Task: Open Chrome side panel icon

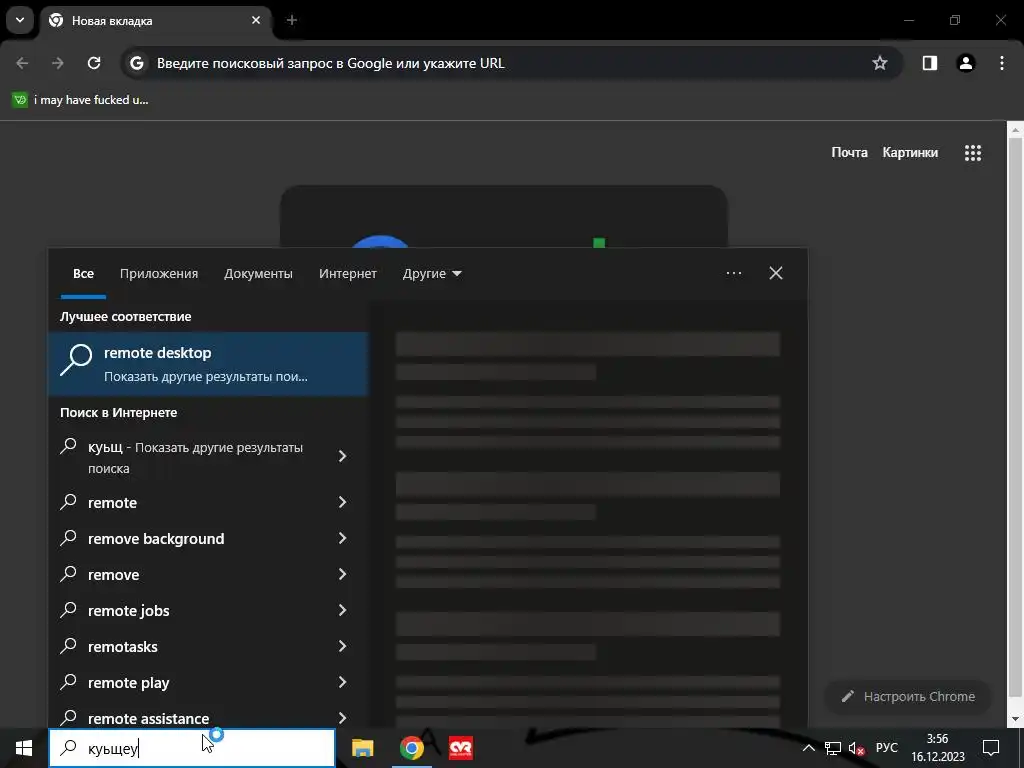Action: coord(929,63)
